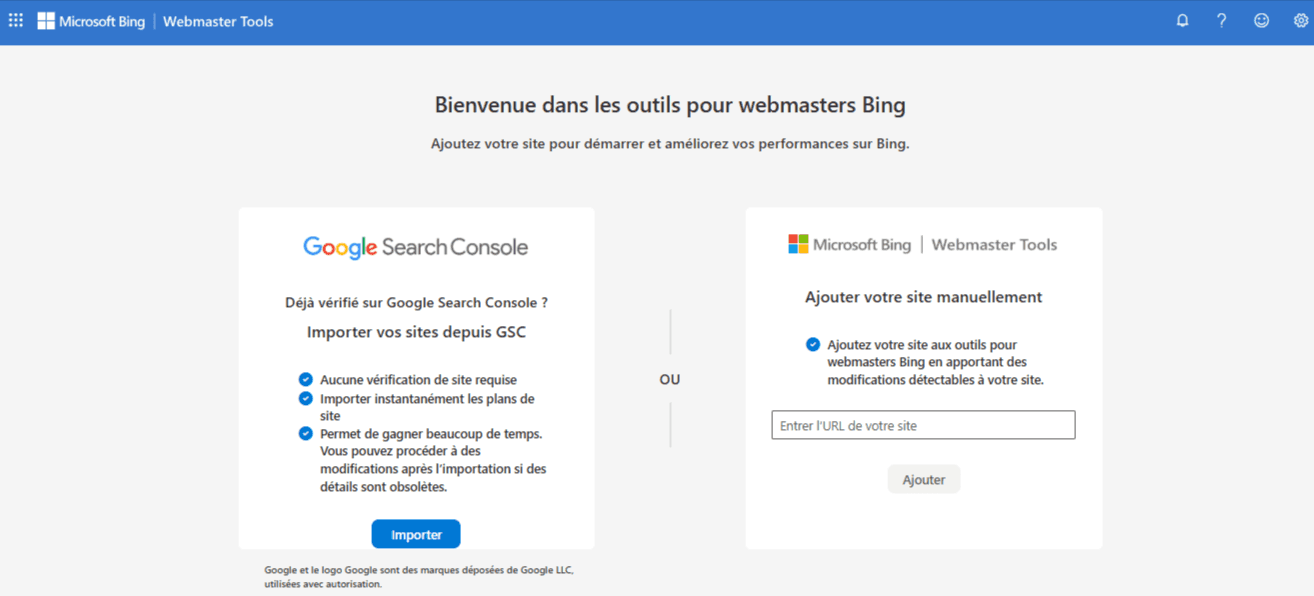Click the checkmark beside "Importer instantanément les plans"
The image size is (1314, 596).
point(306,399)
